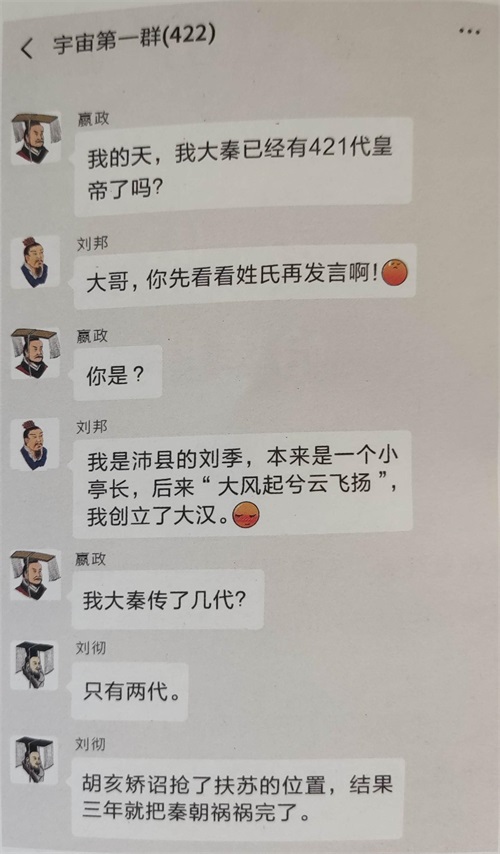Select the 你是？ message bubble
Image resolution: width=500 pixels, height=854 pixels.
pos(118,374)
